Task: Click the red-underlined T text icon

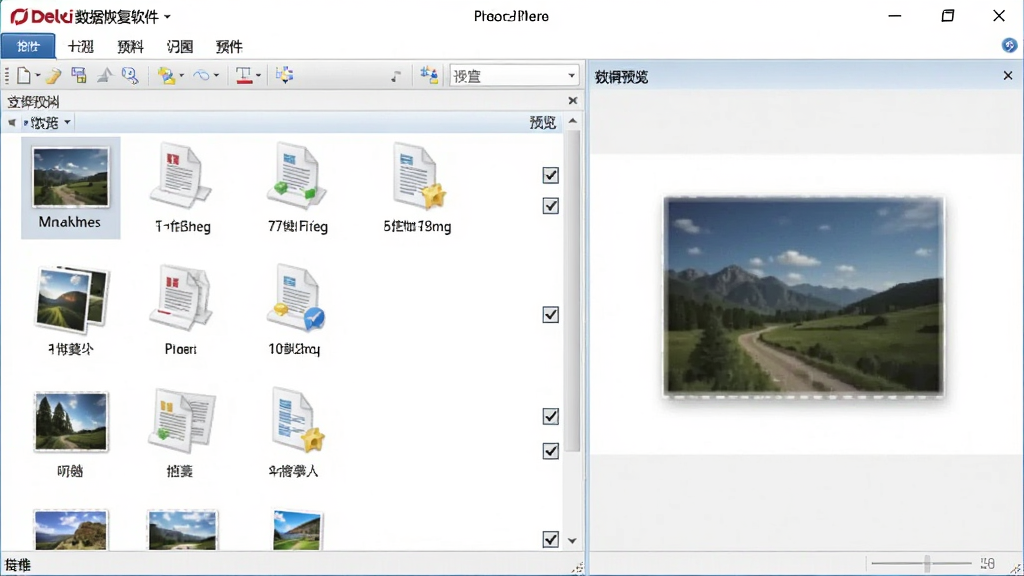Action: 244,76
